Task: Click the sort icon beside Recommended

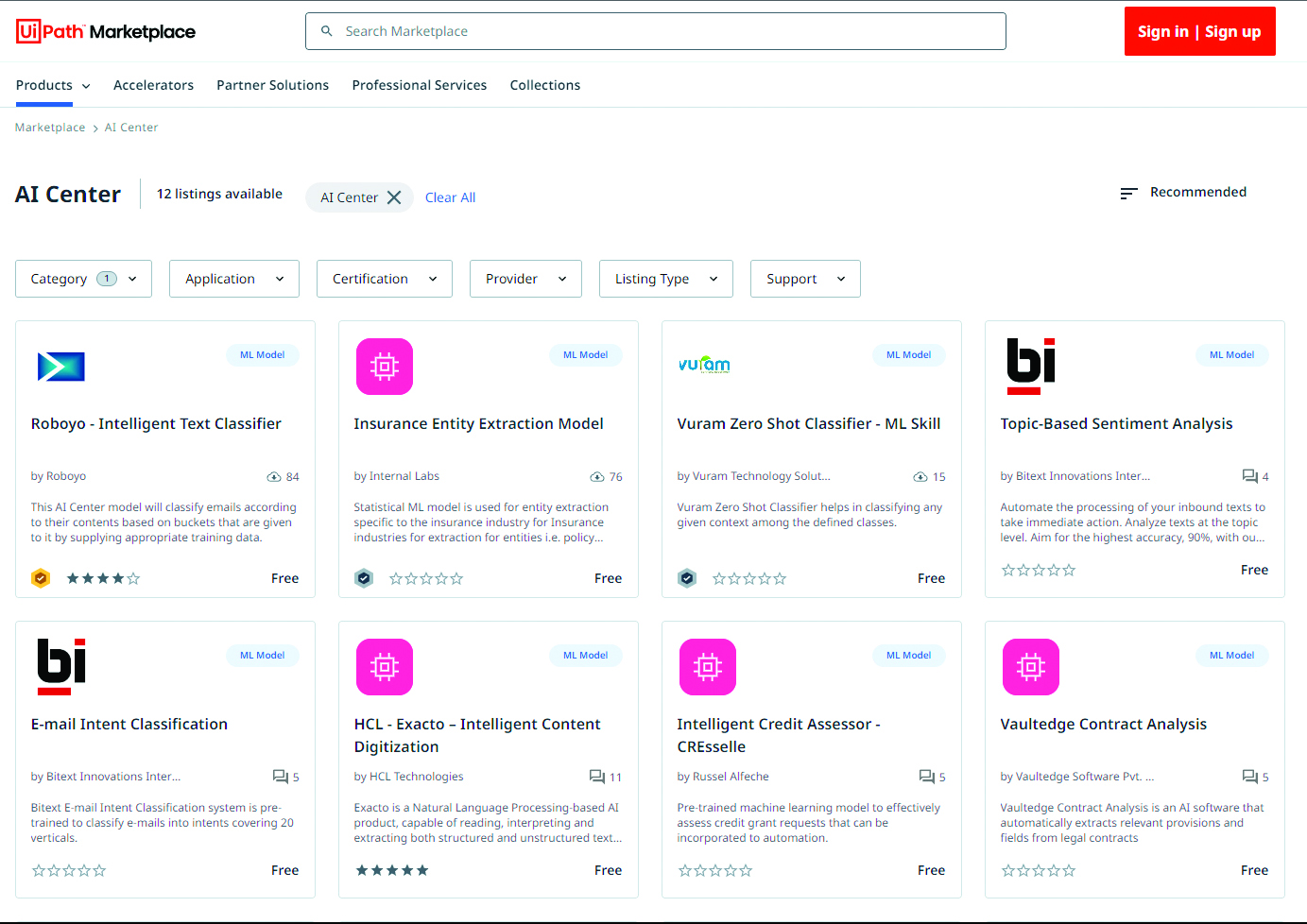Action: 1128,194
